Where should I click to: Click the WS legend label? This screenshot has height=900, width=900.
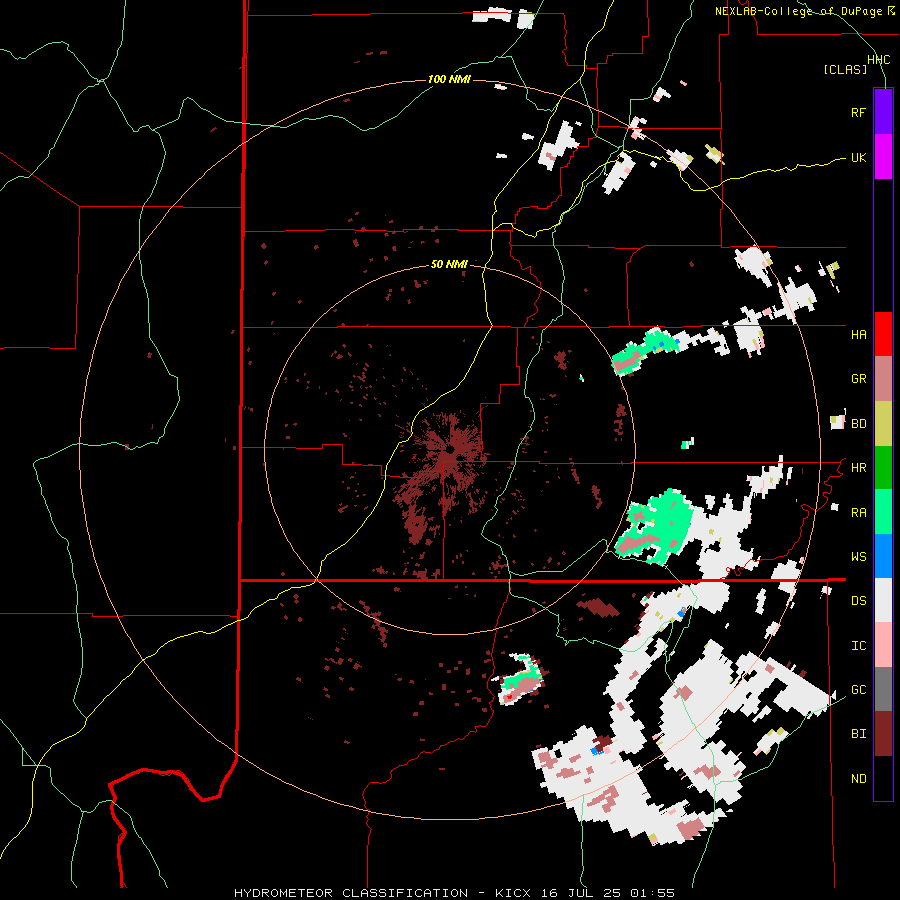point(858,557)
